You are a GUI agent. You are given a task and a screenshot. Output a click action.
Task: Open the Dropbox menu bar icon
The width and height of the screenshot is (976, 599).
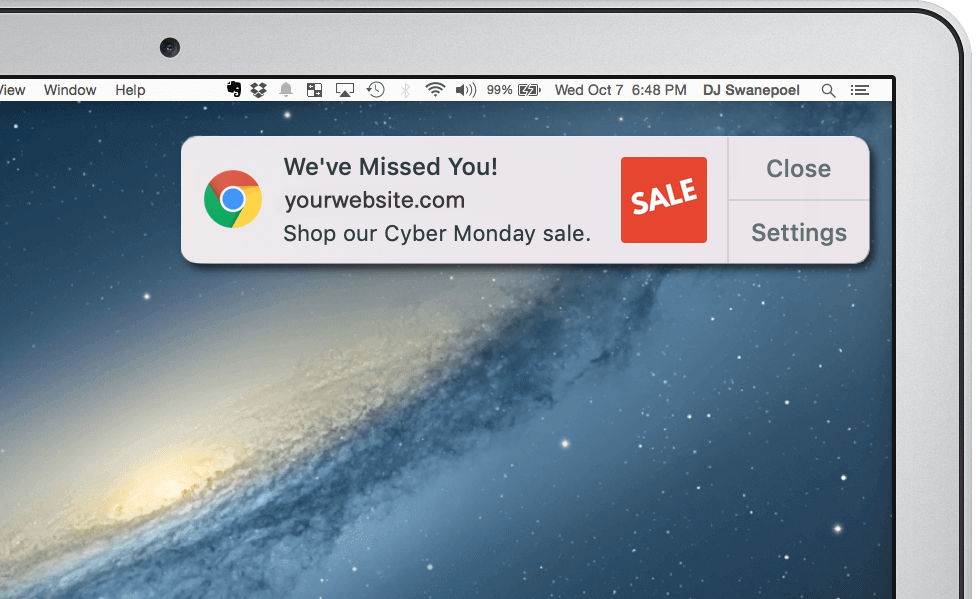coord(258,90)
